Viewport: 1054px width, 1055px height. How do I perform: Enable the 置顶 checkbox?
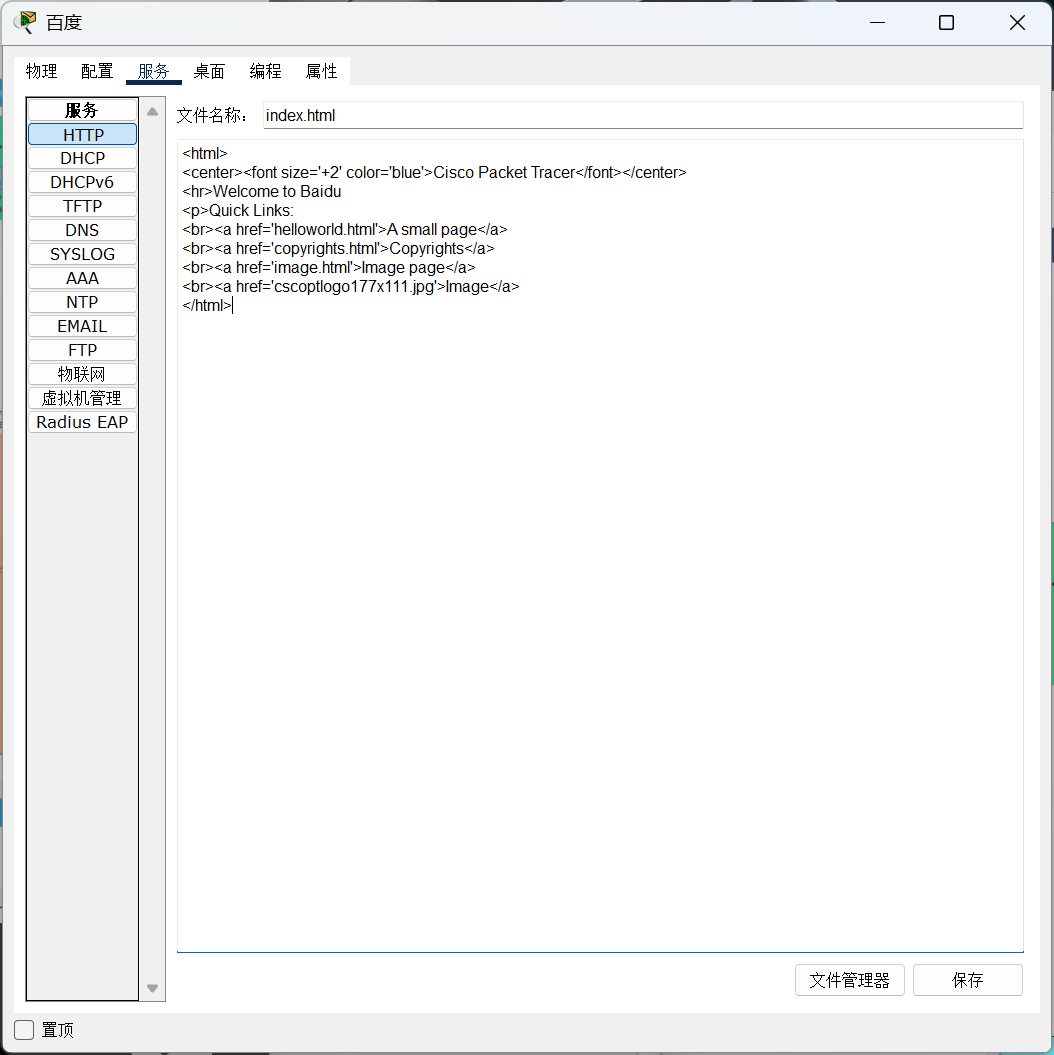24,1029
